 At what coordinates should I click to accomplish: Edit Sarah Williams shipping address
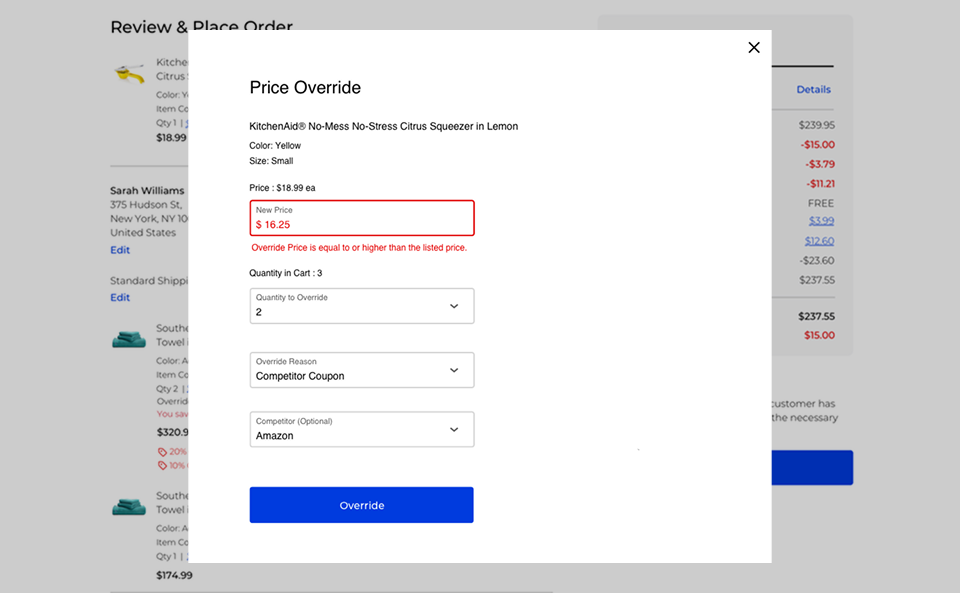(x=120, y=249)
